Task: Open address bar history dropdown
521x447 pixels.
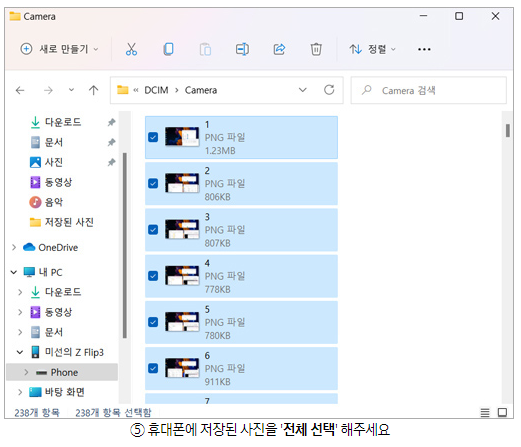Action: pyautogui.click(x=303, y=90)
